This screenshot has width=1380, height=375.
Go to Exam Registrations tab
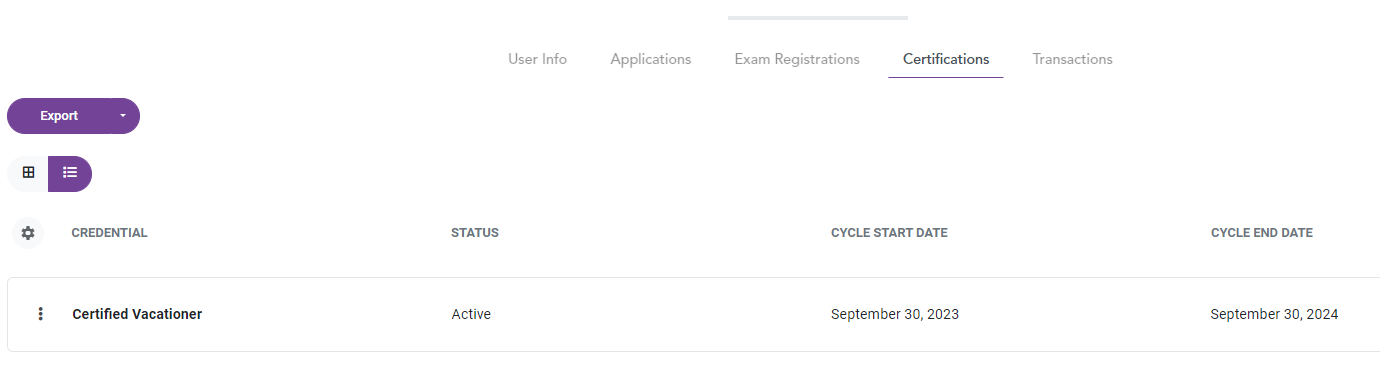coord(797,59)
